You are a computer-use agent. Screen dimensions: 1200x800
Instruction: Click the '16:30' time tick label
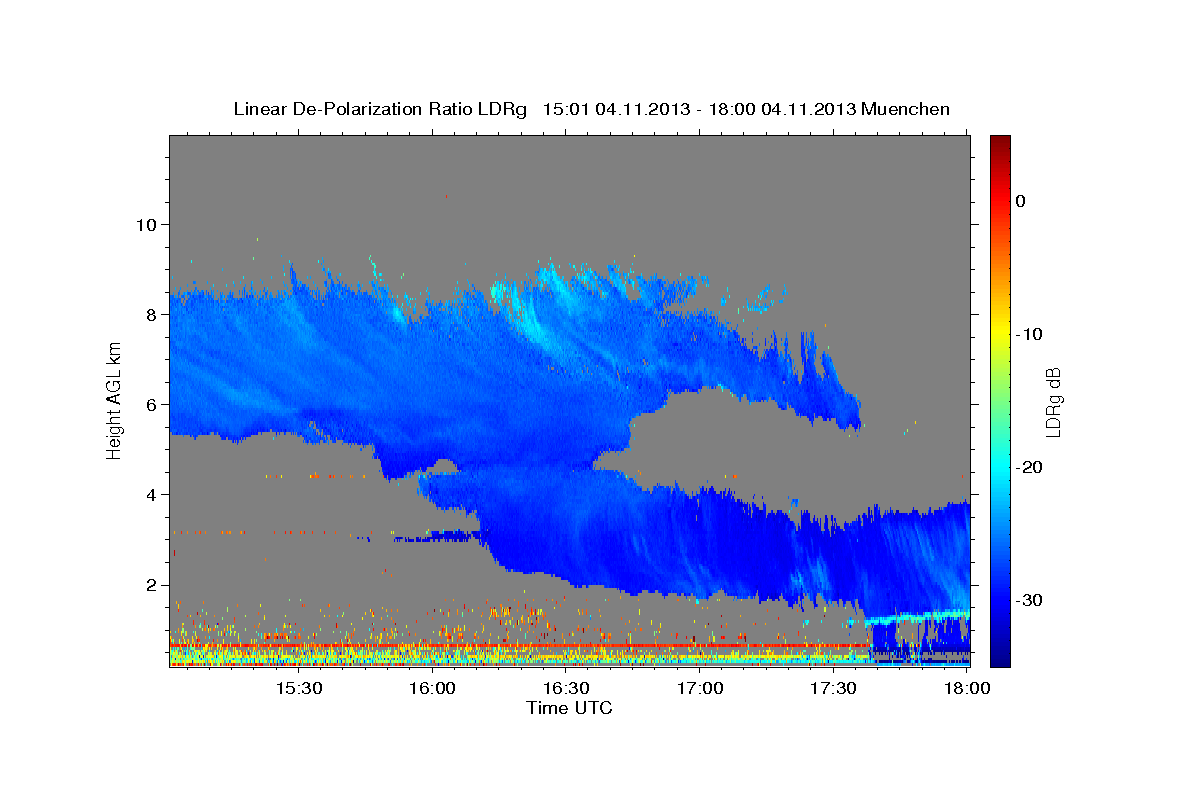pyautogui.click(x=566, y=689)
